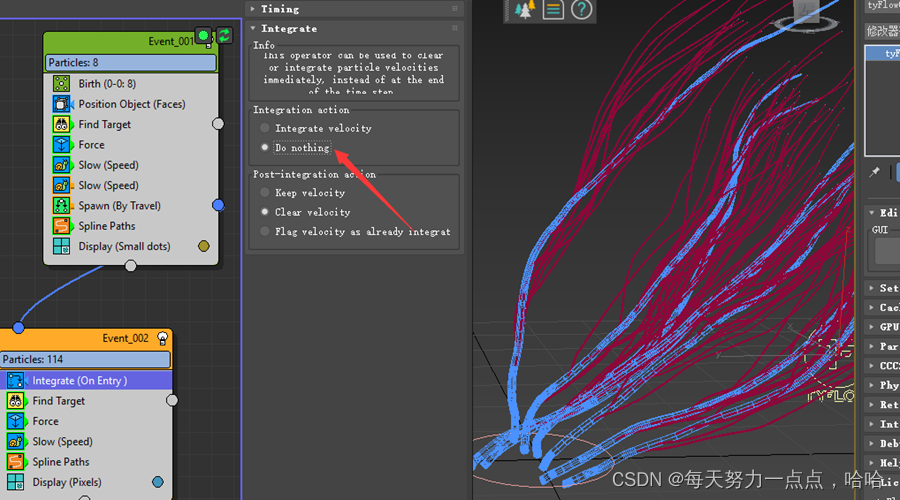This screenshot has height=500, width=900.
Task: Expand the Ret rollout in right panel
Action: [x=871, y=405]
